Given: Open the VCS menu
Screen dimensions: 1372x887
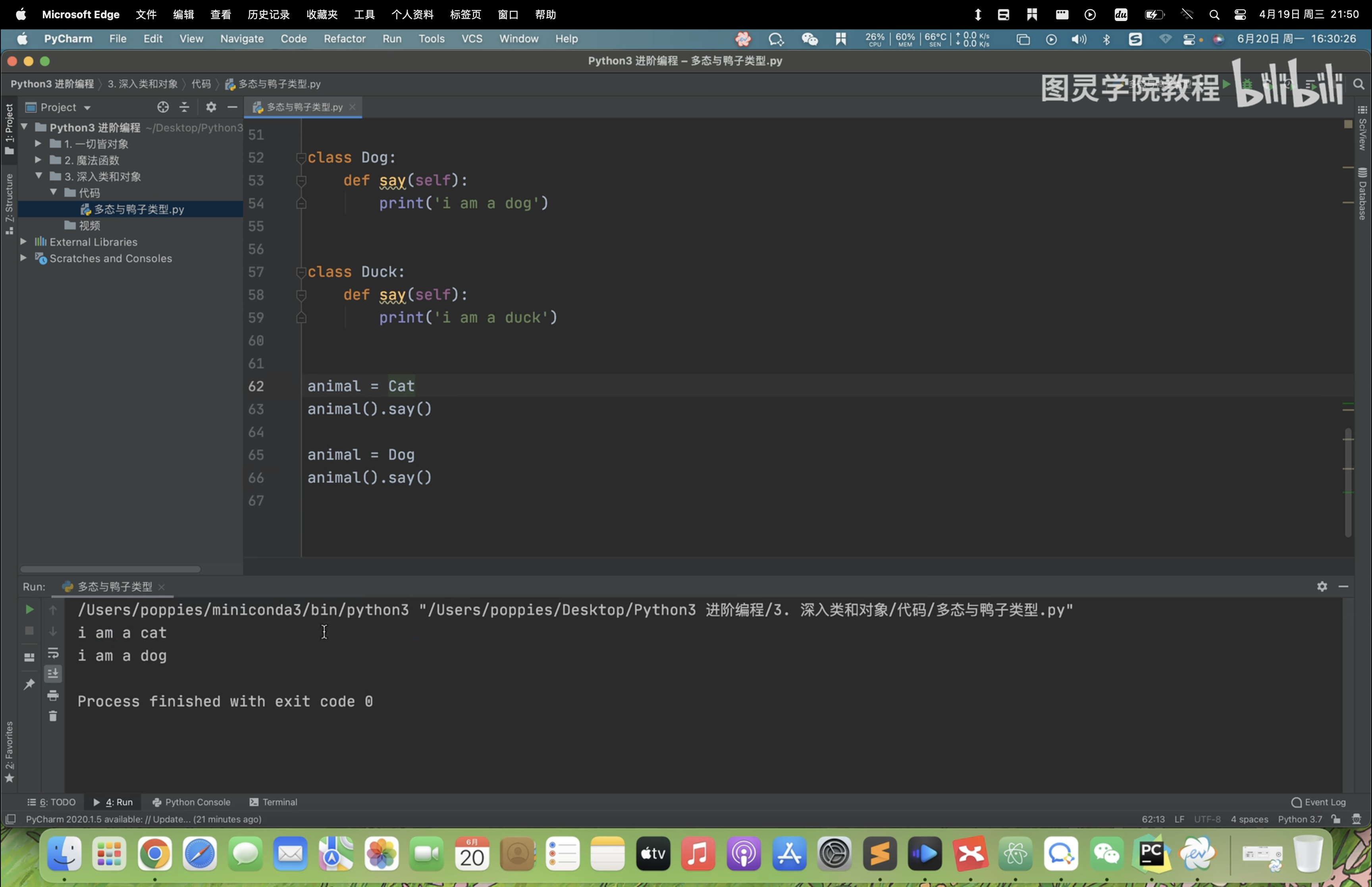Looking at the screenshot, I should point(472,39).
